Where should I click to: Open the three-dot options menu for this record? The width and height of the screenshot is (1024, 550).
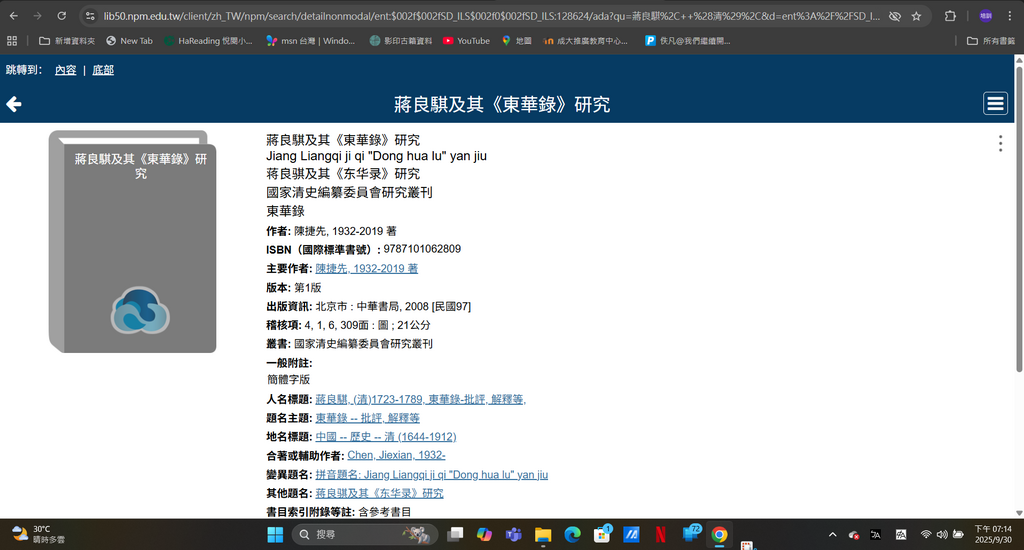coord(1000,144)
